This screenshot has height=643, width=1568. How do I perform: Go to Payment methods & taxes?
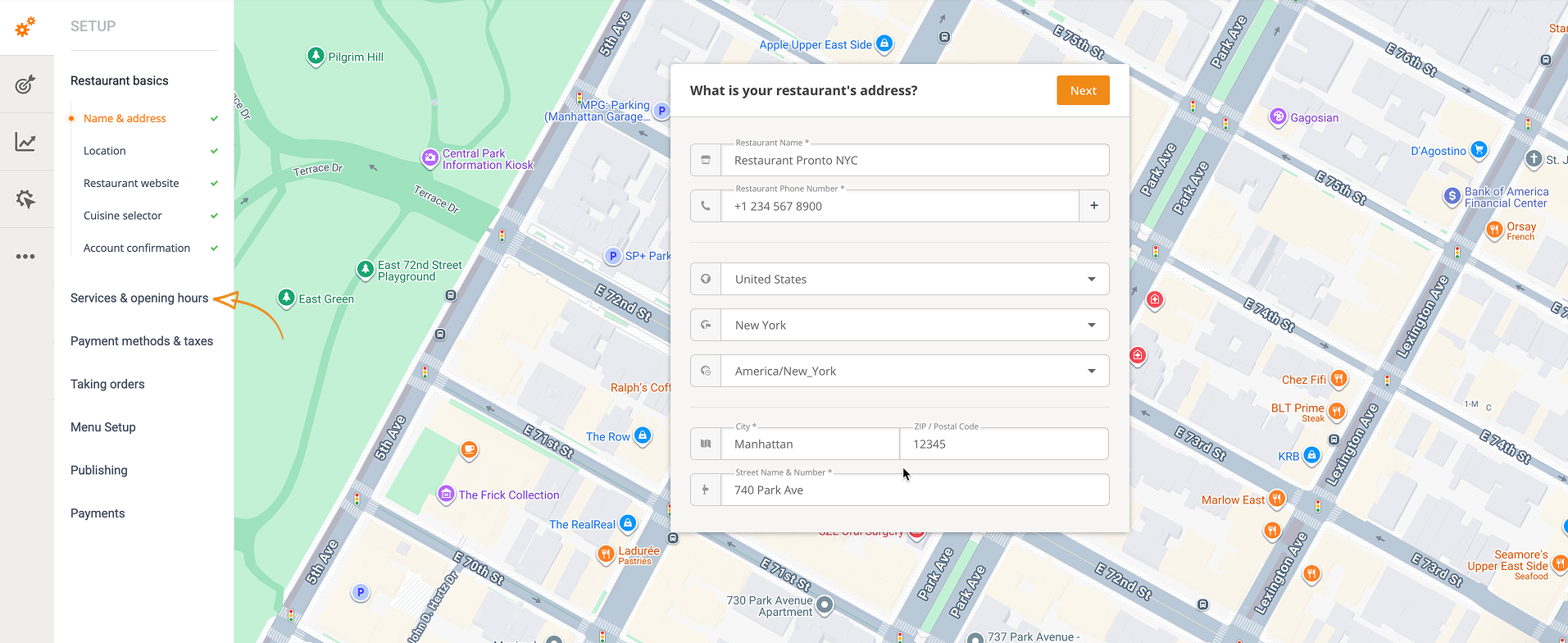pos(142,341)
